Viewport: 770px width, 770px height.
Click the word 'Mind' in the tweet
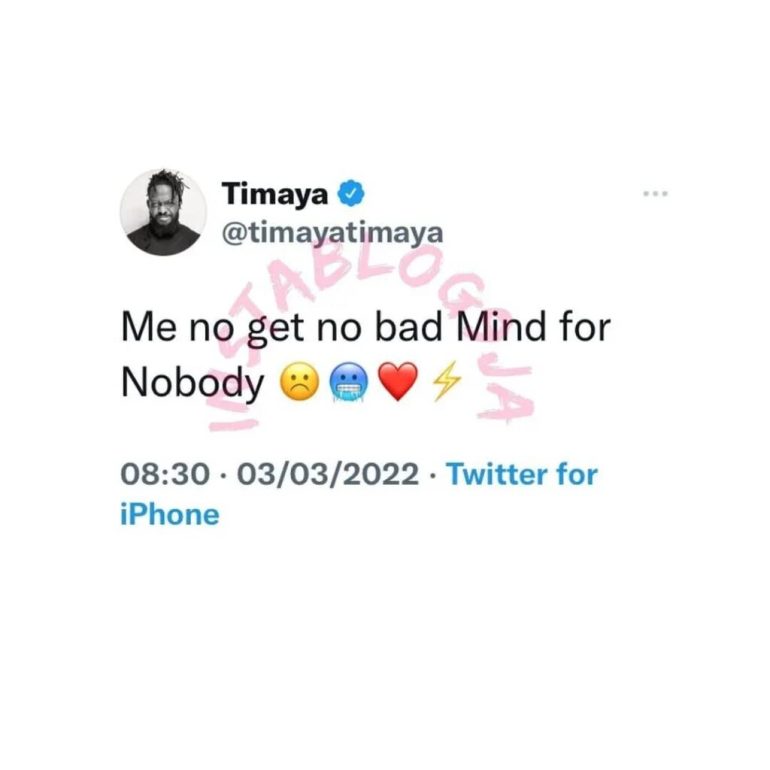501,327
